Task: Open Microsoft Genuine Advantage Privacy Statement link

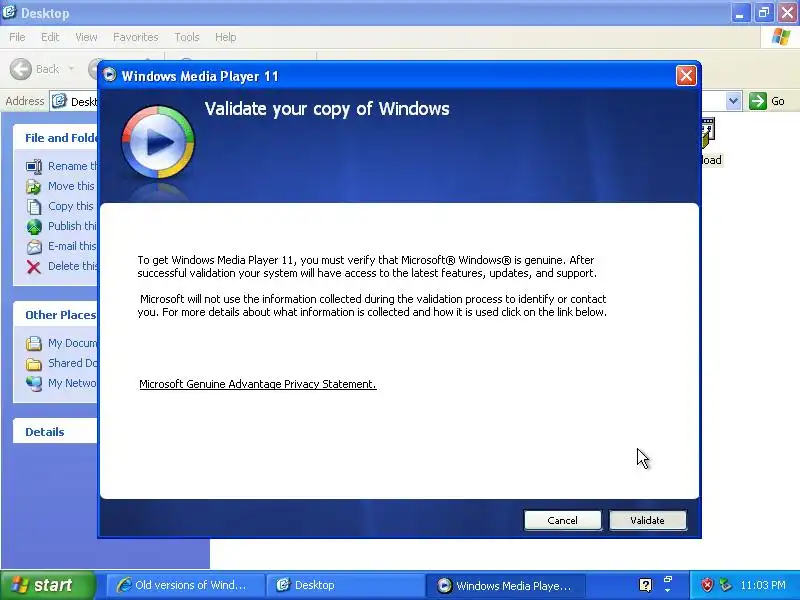Action: pos(258,384)
